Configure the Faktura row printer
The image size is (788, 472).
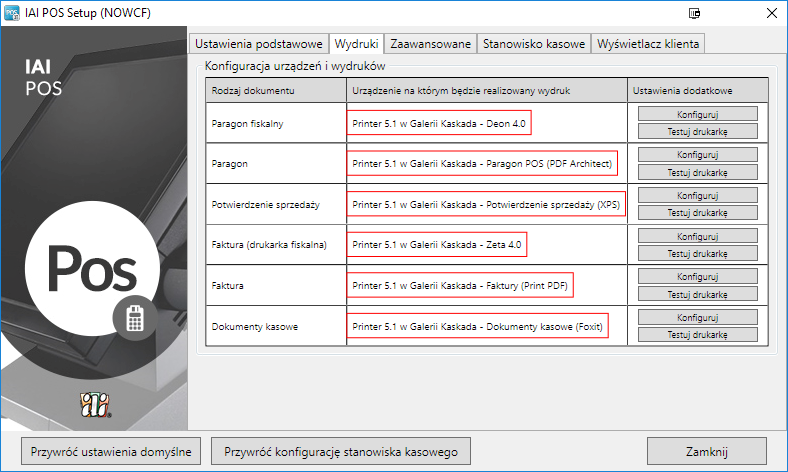tap(698, 276)
